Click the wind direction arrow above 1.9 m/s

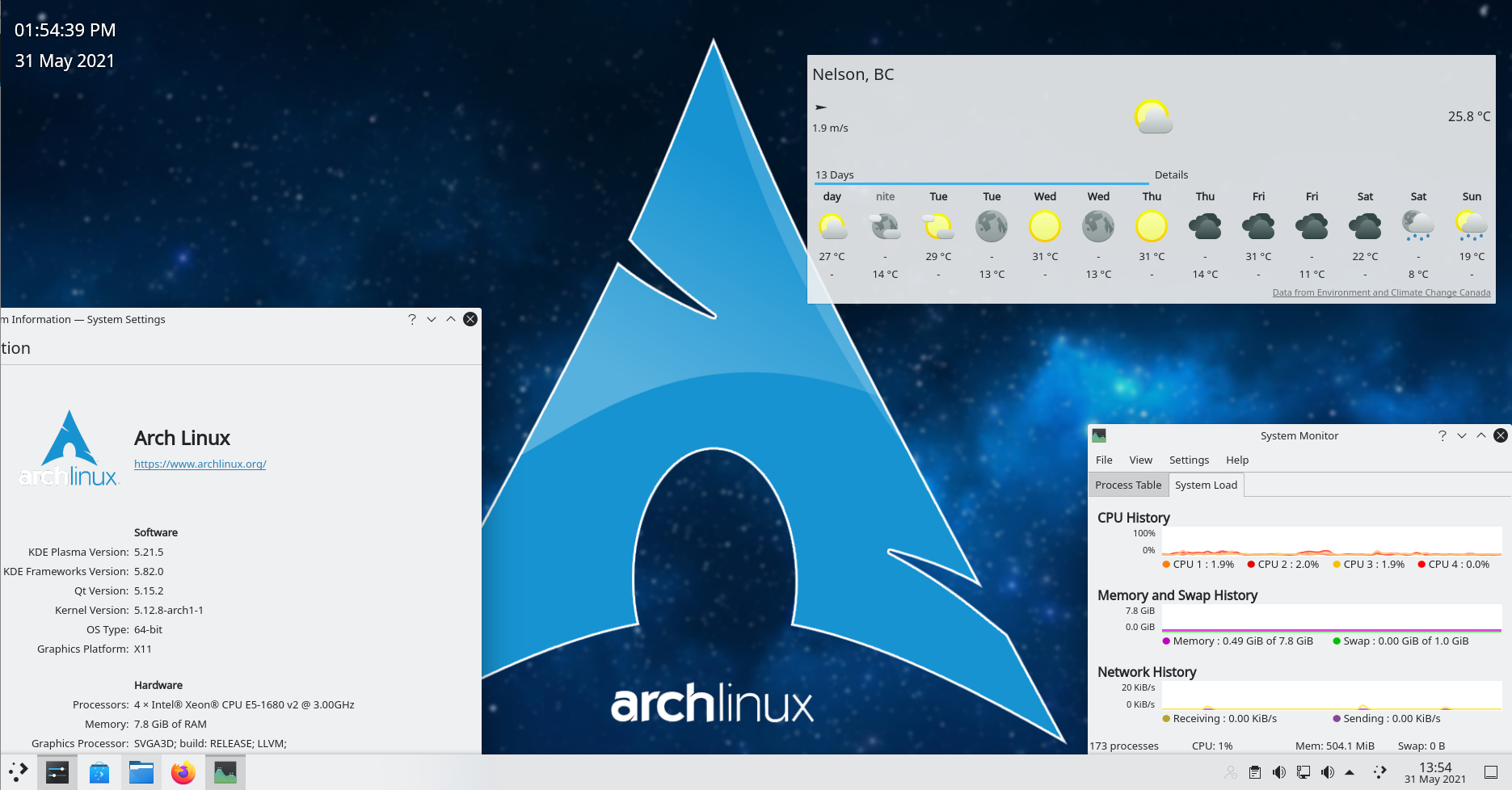[821, 107]
